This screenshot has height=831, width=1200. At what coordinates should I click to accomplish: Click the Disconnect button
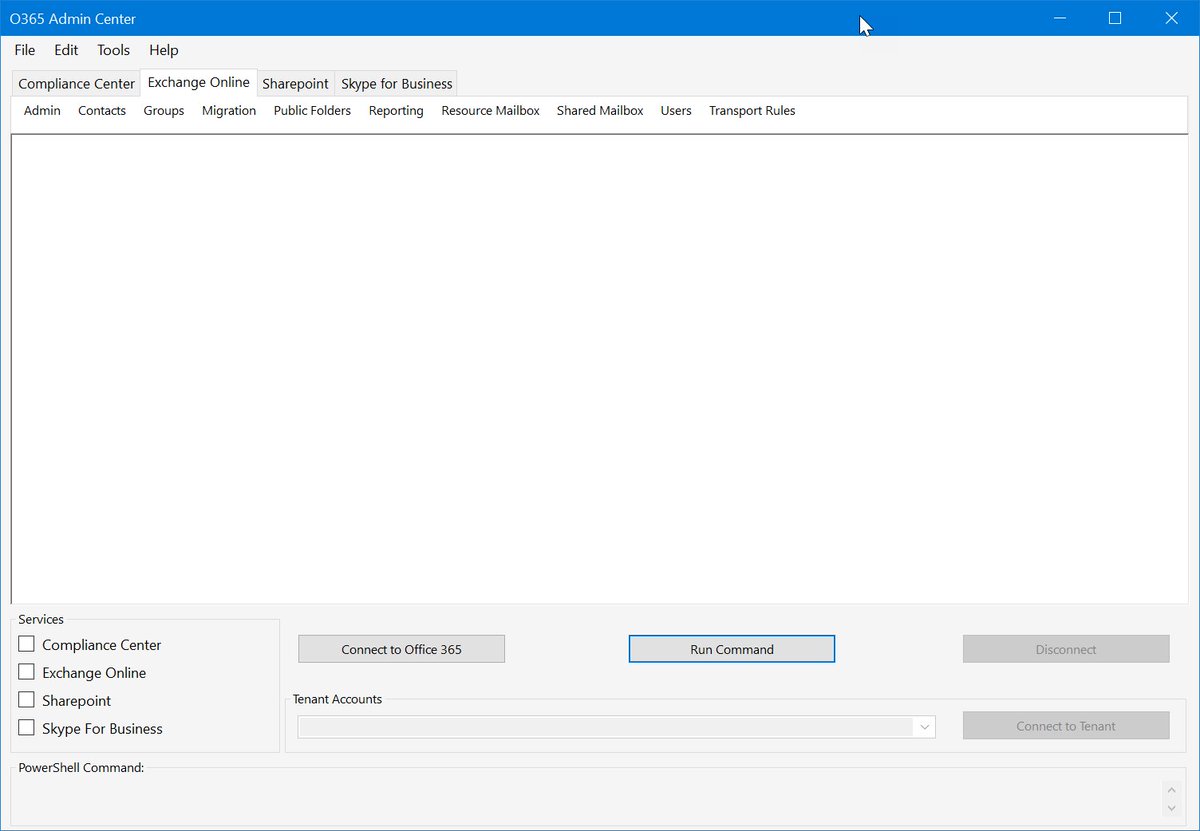click(x=1066, y=649)
